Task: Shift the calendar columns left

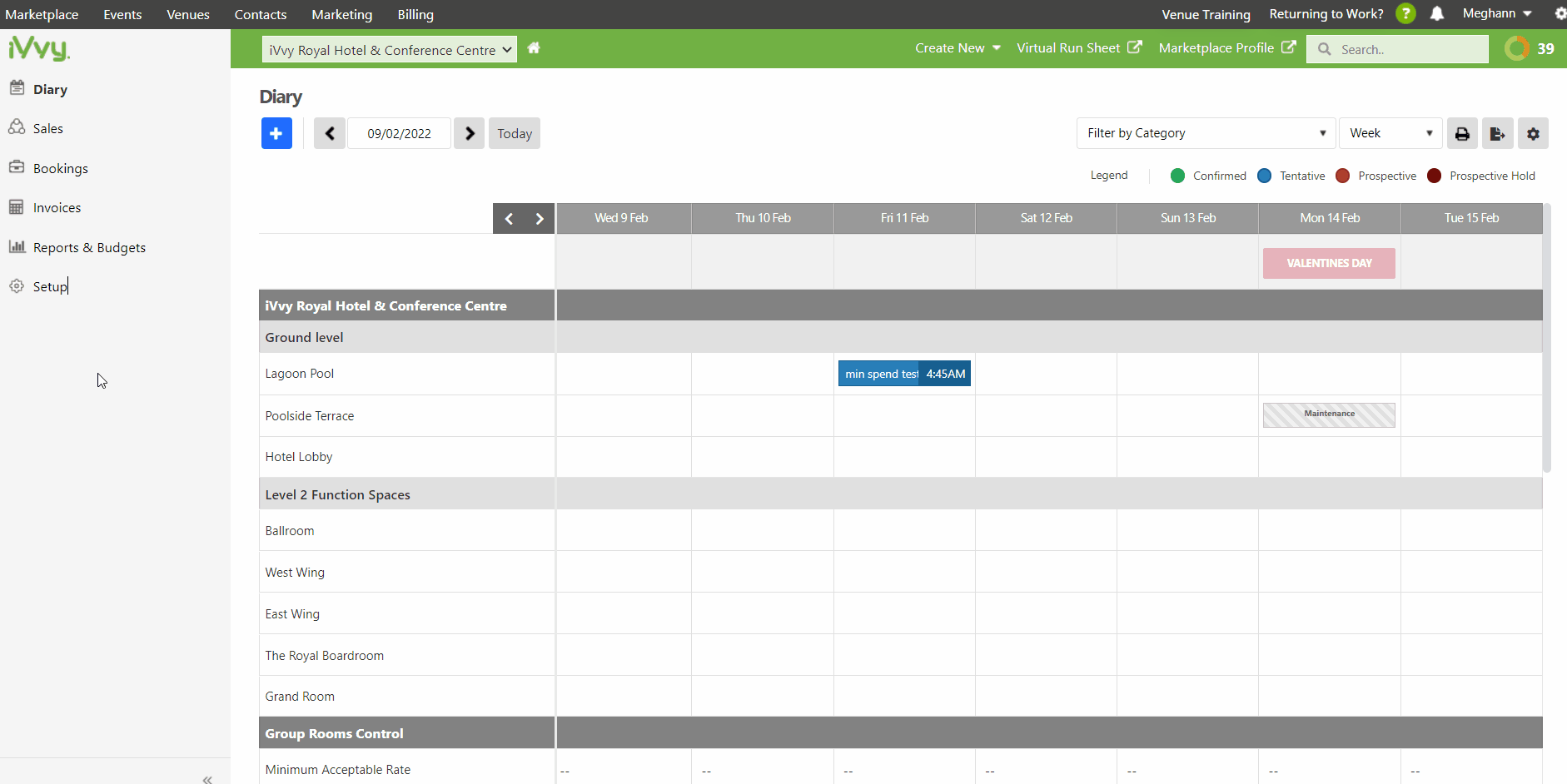Action: tap(509, 219)
